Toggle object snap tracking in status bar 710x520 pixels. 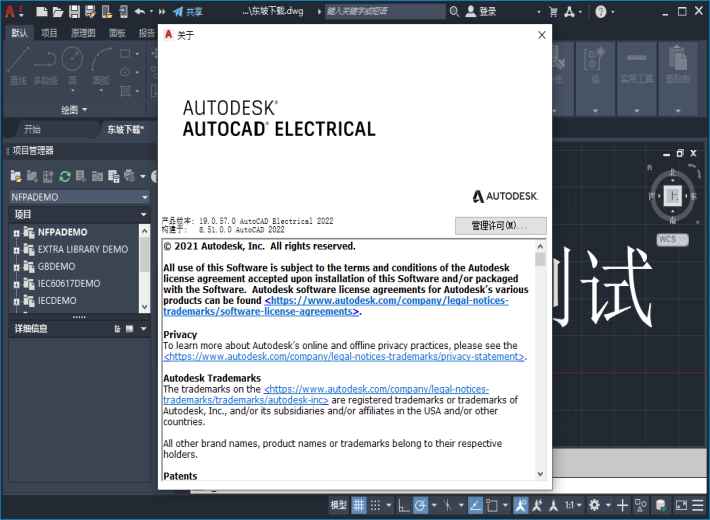coord(475,505)
